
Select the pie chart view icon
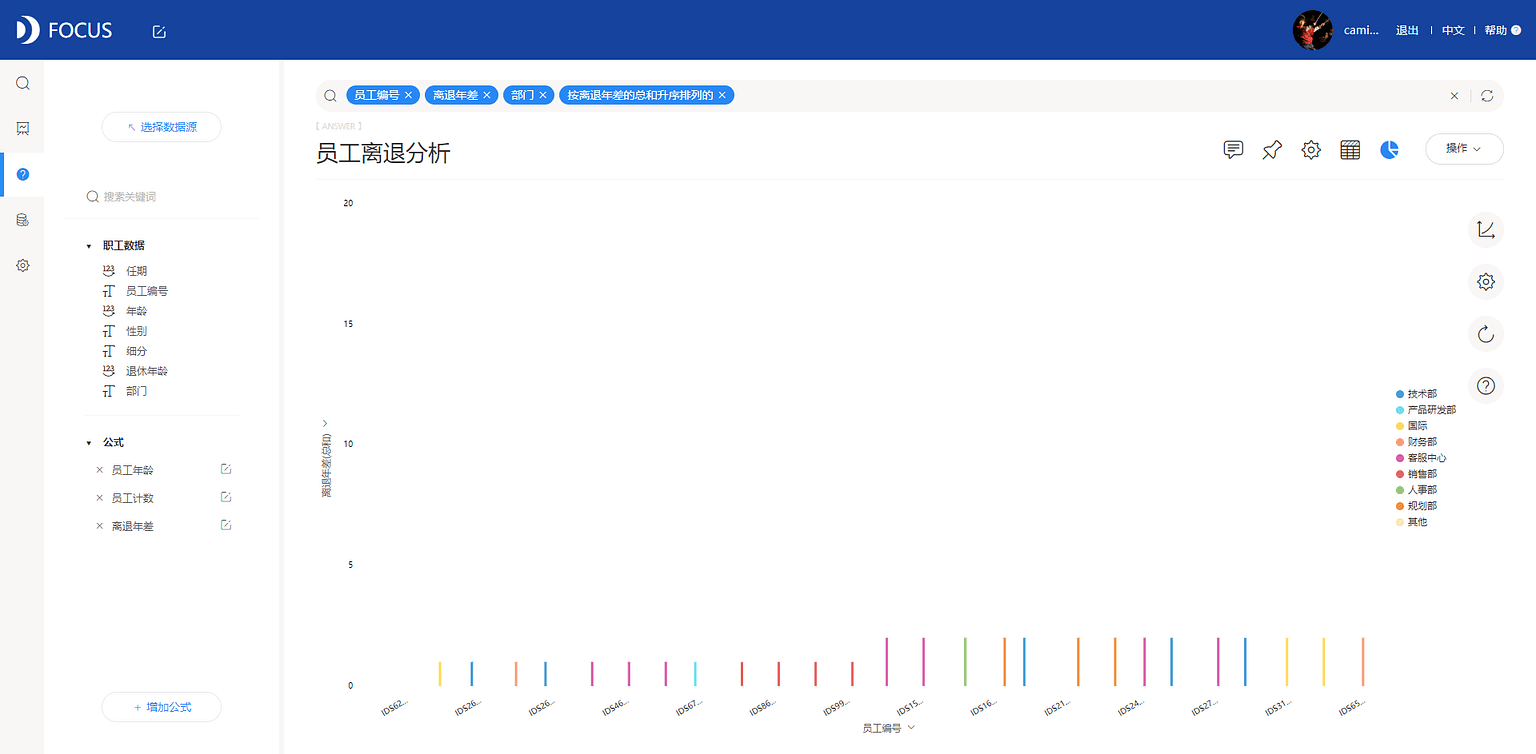(x=1389, y=150)
